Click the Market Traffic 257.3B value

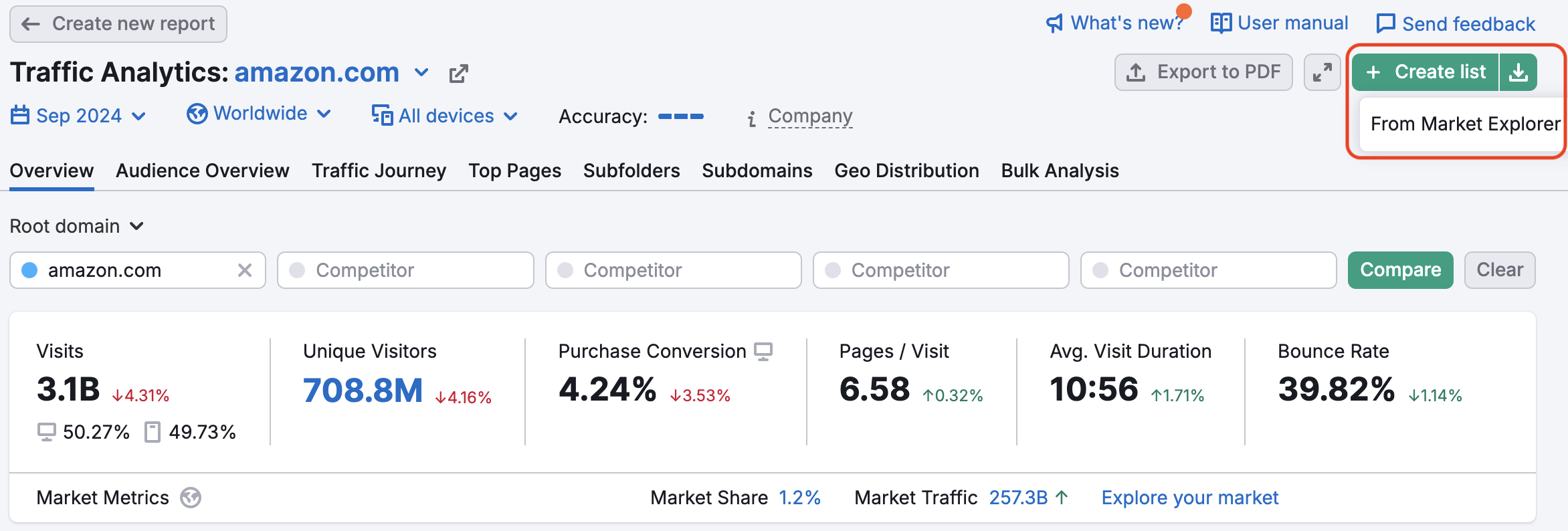1018,498
